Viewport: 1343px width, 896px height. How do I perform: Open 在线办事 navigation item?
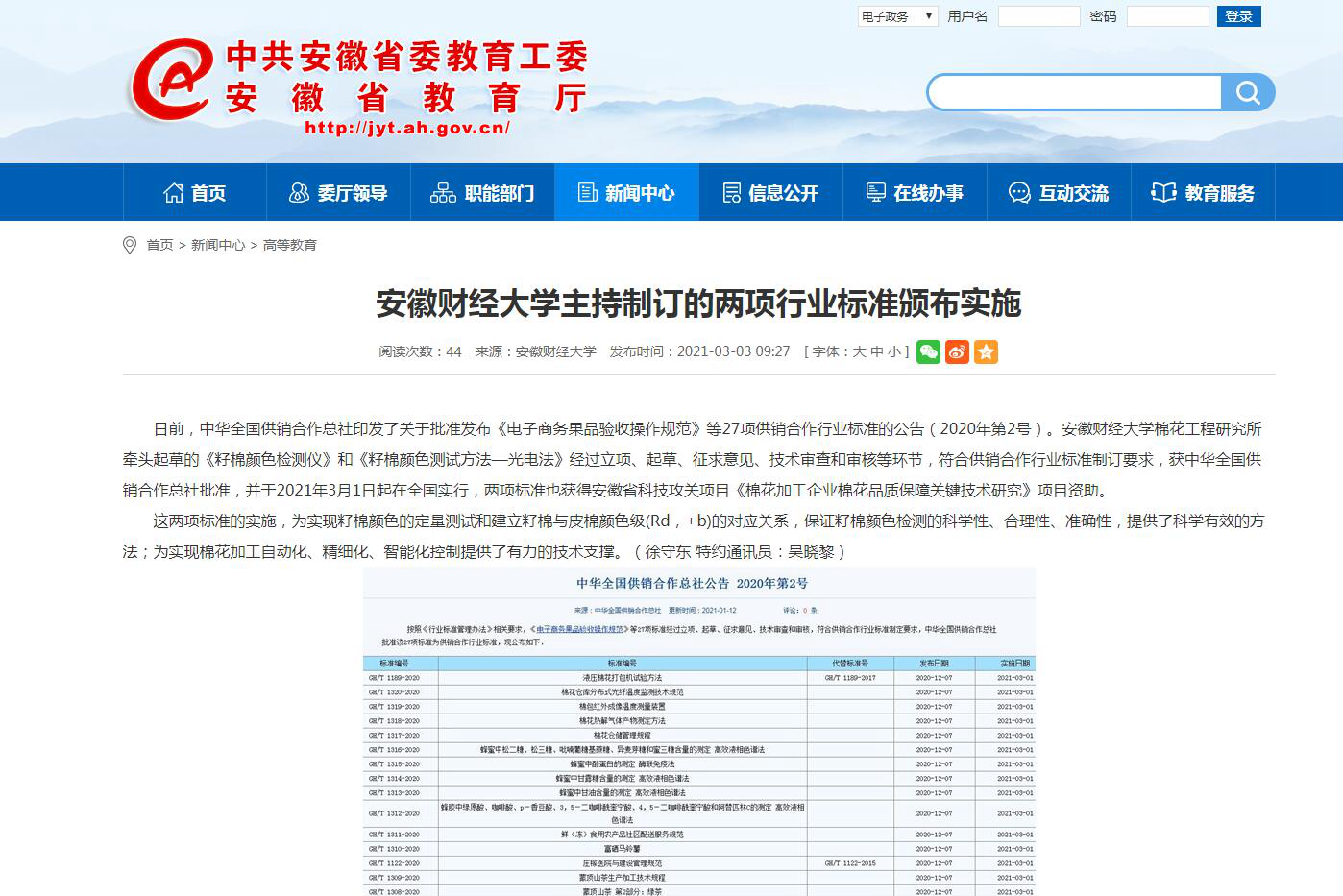pos(915,193)
